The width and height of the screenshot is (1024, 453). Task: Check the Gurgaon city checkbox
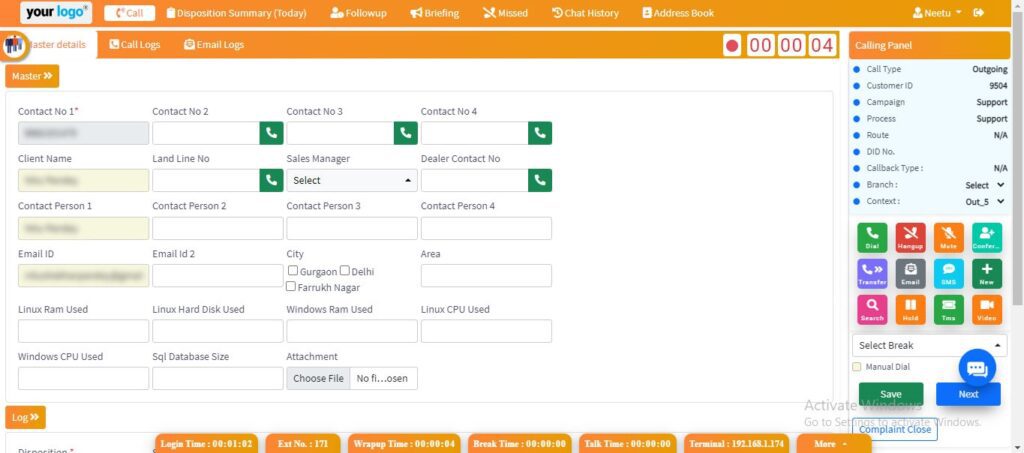coord(293,270)
